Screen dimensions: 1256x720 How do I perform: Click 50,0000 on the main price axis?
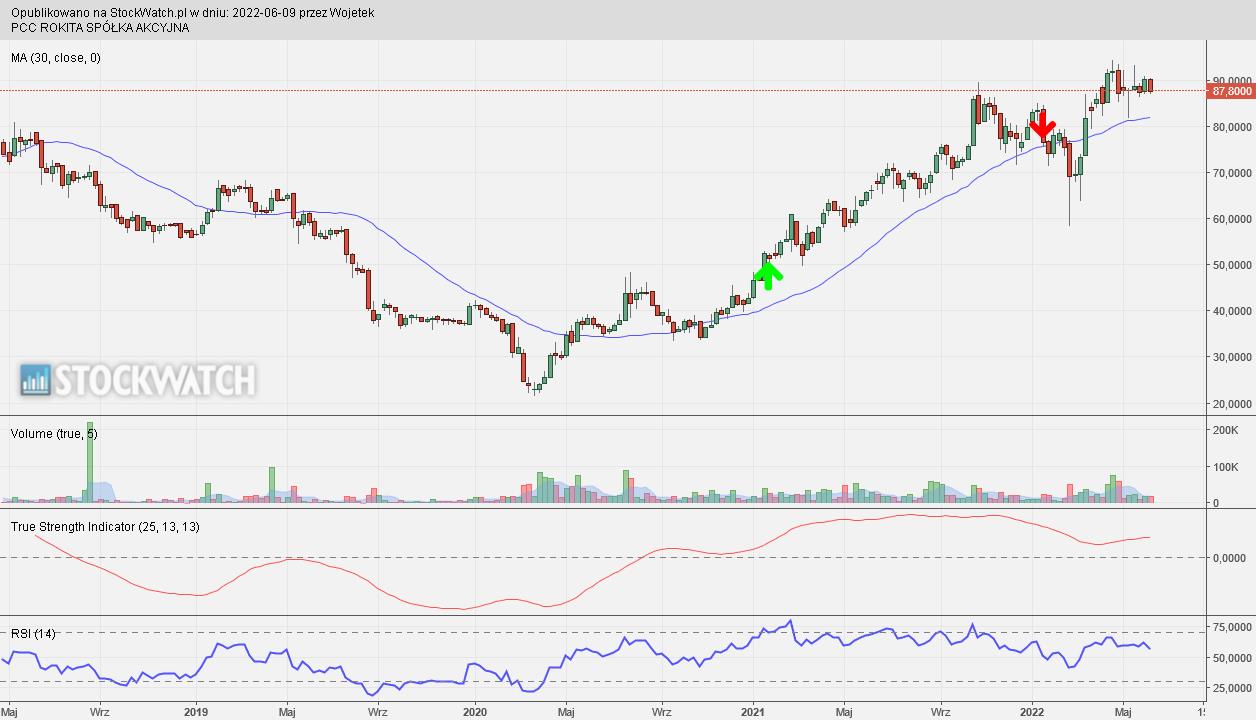pyautogui.click(x=1232, y=265)
